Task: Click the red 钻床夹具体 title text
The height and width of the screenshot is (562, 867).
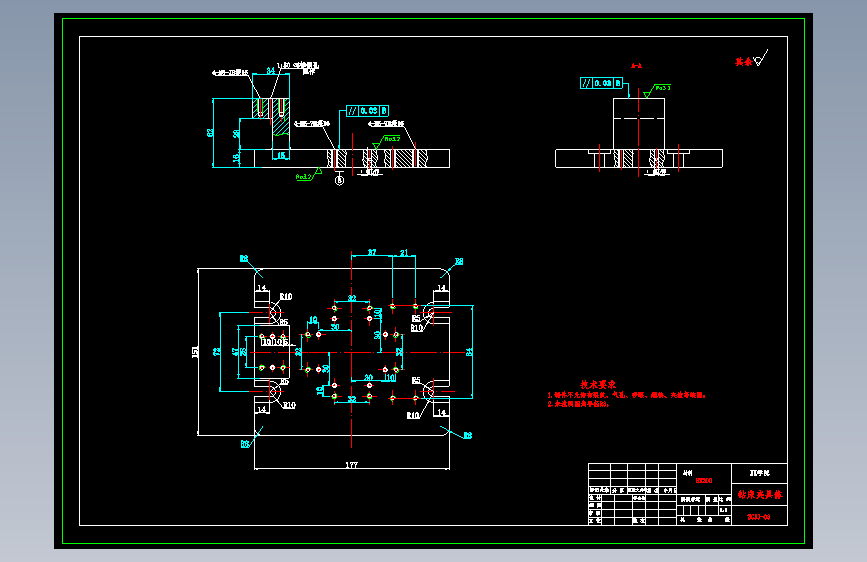Action: pyautogui.click(x=760, y=495)
